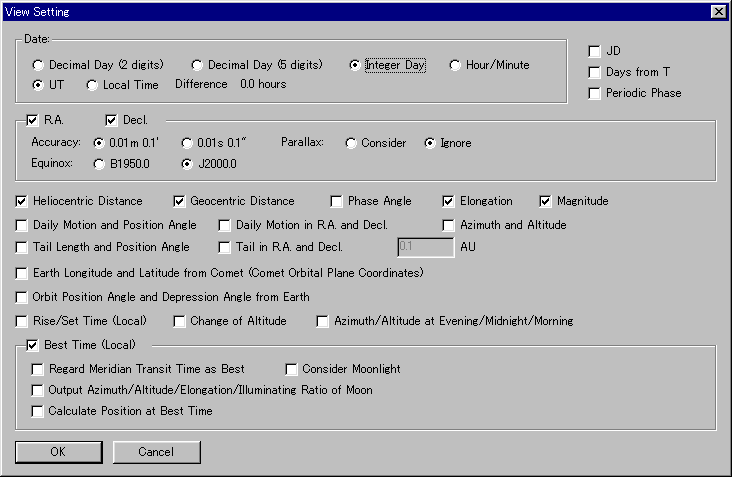Check Azimuth and Altitude option
The height and width of the screenshot is (477, 732).
click(449, 225)
